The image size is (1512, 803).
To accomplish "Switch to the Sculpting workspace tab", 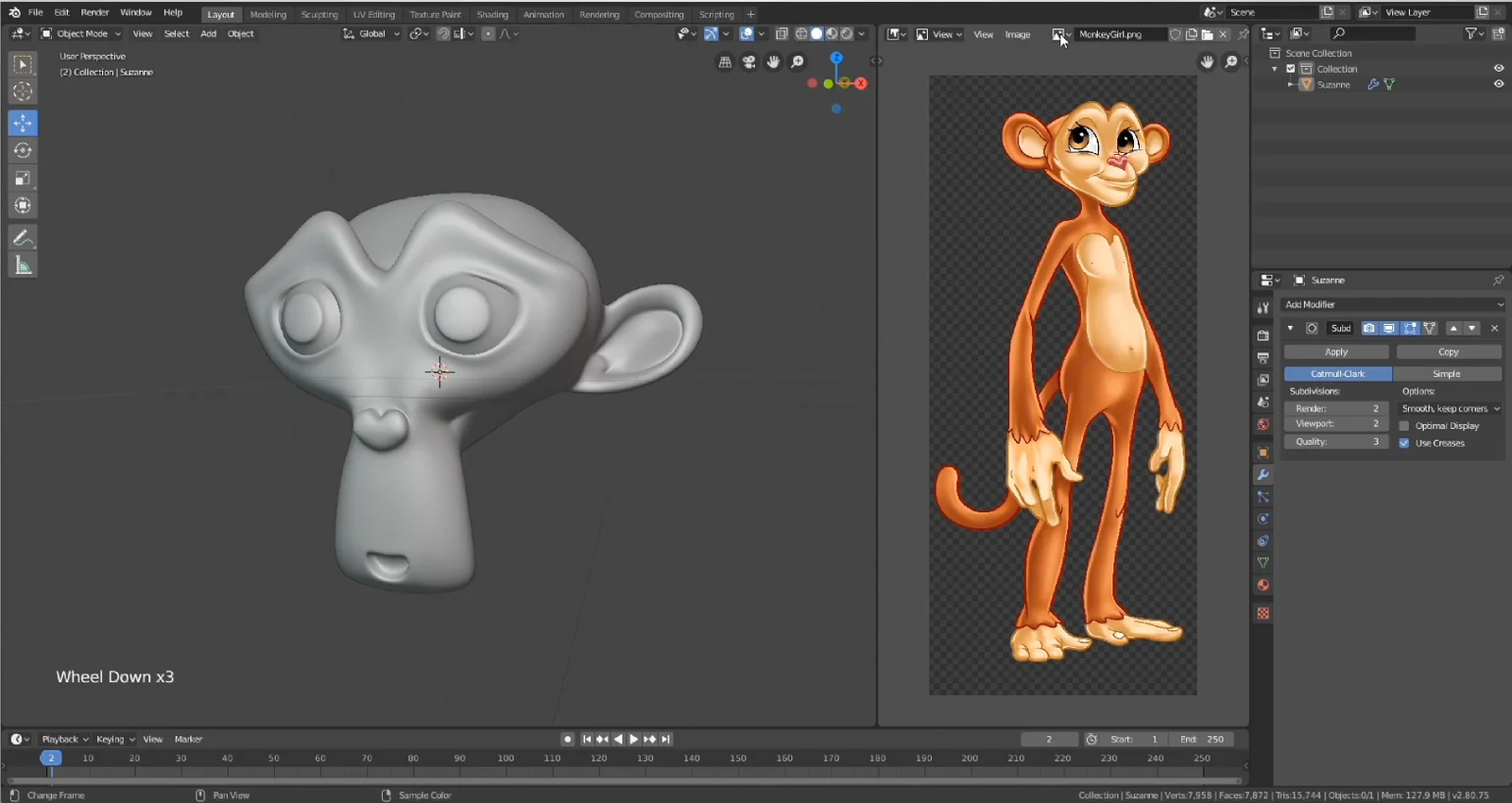I will point(319,14).
